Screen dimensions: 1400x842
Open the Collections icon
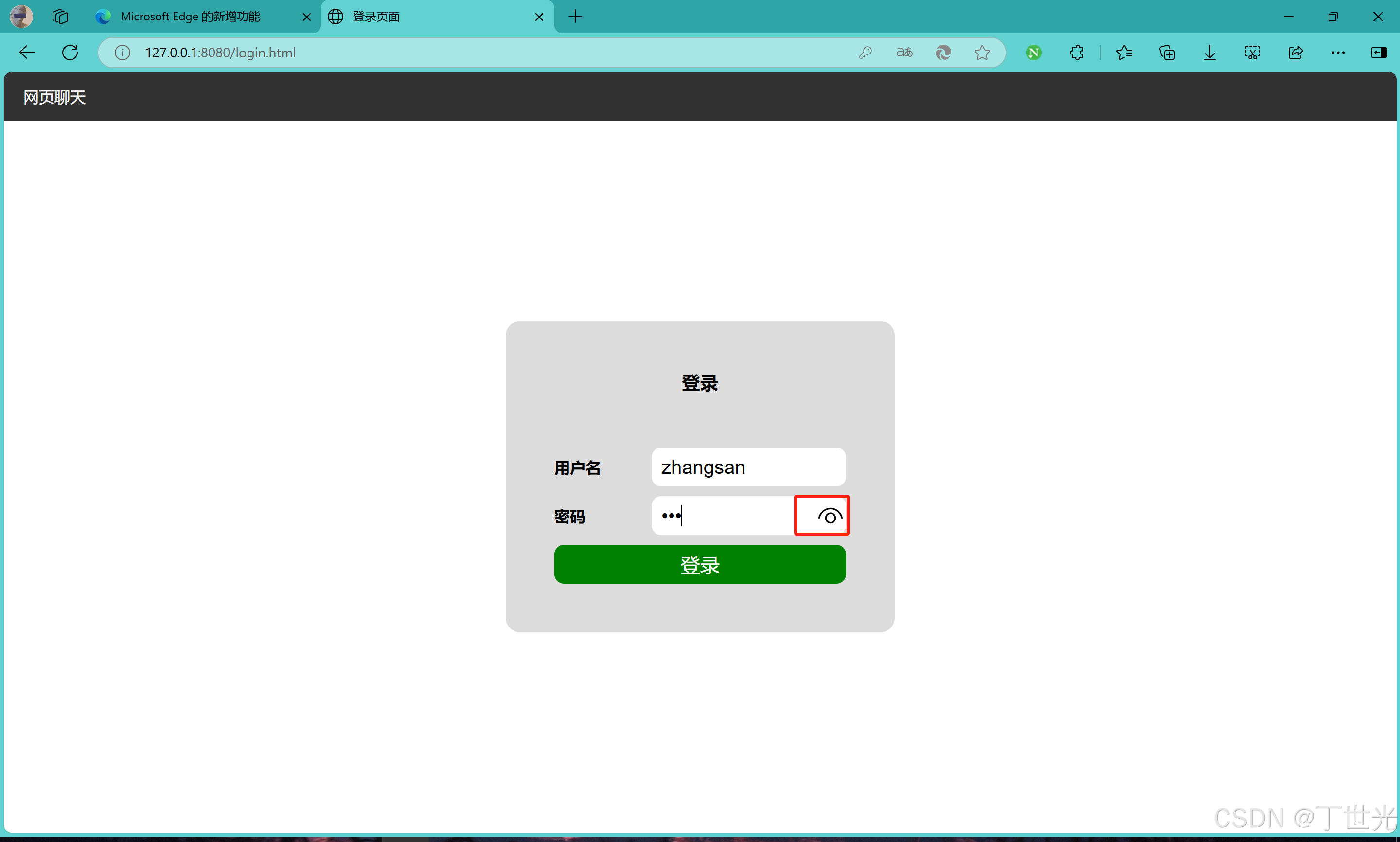click(1167, 53)
